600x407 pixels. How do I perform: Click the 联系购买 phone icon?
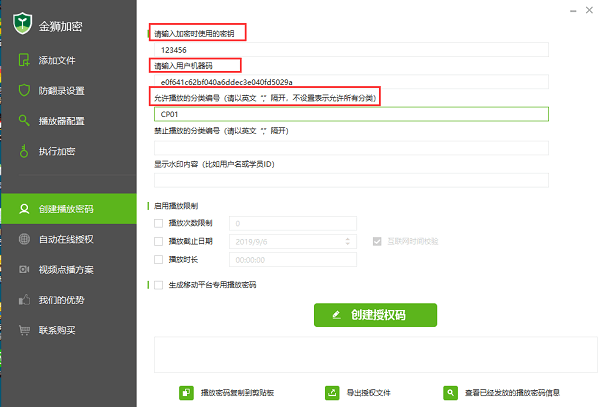click(24, 330)
